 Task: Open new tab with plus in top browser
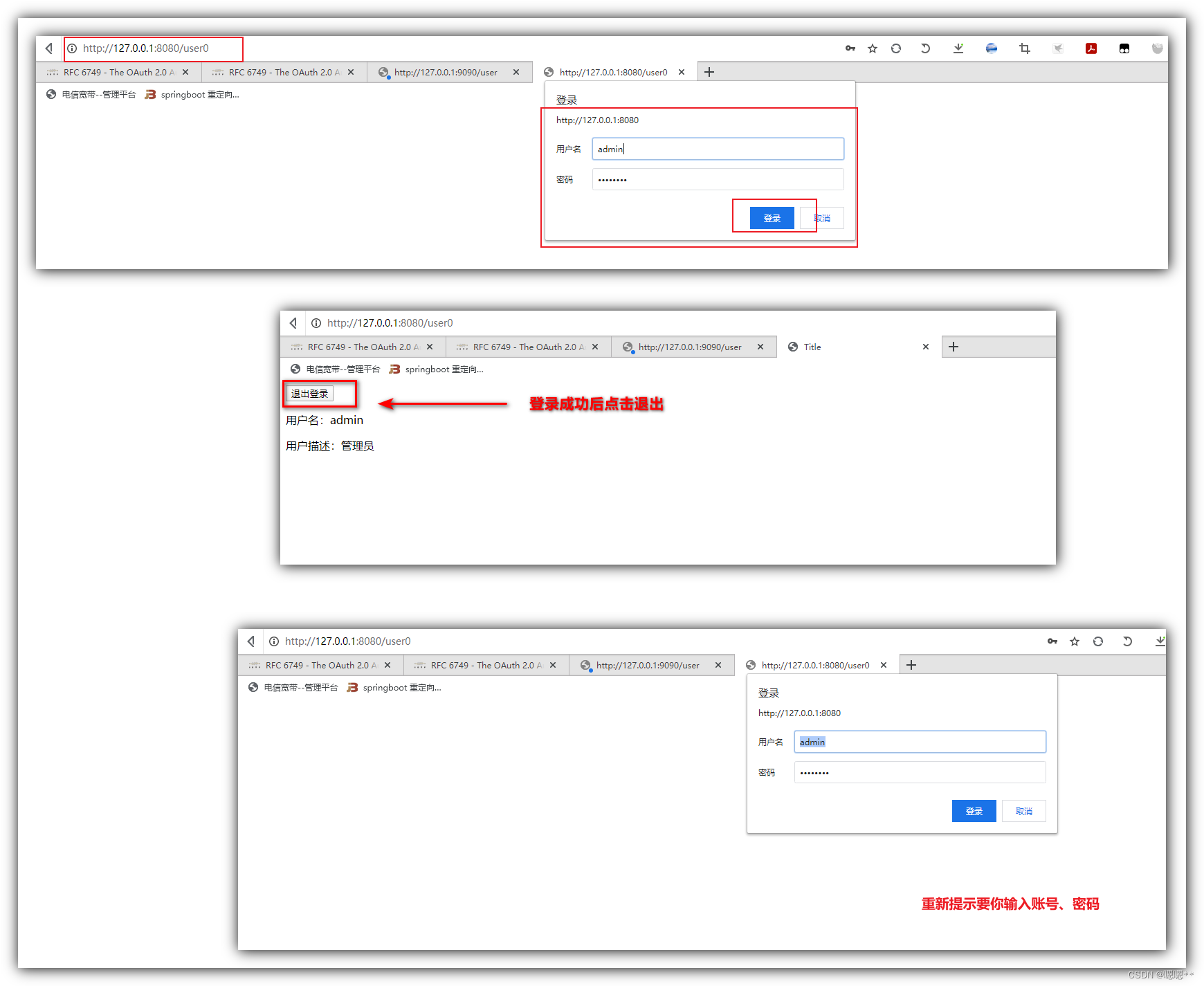pos(709,72)
